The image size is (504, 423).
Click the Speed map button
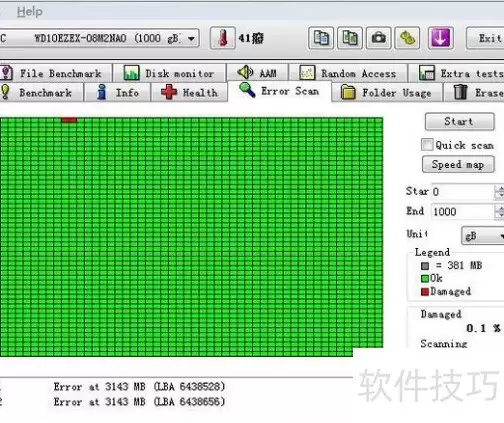(458, 164)
